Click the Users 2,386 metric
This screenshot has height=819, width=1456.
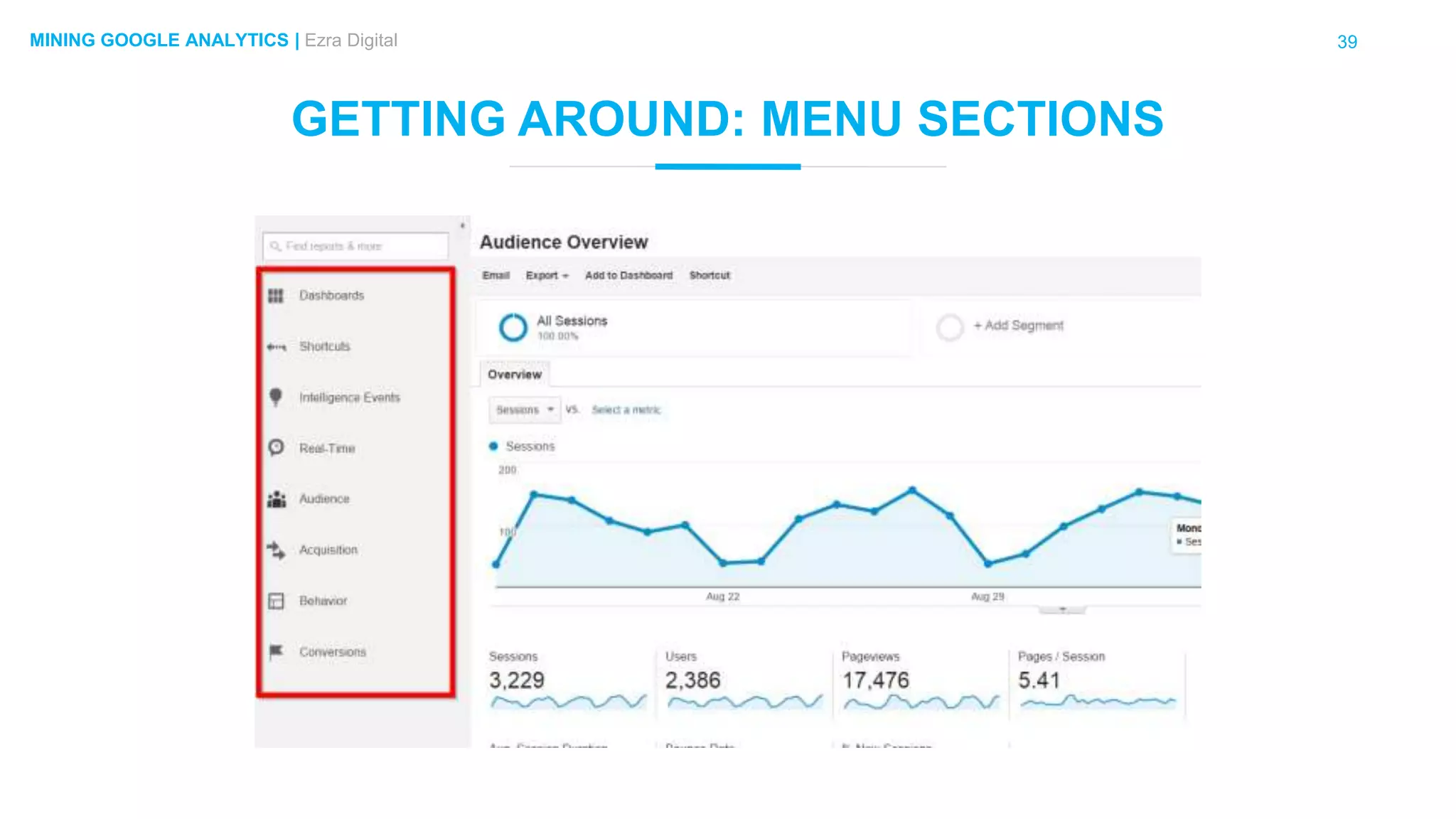[x=693, y=680]
